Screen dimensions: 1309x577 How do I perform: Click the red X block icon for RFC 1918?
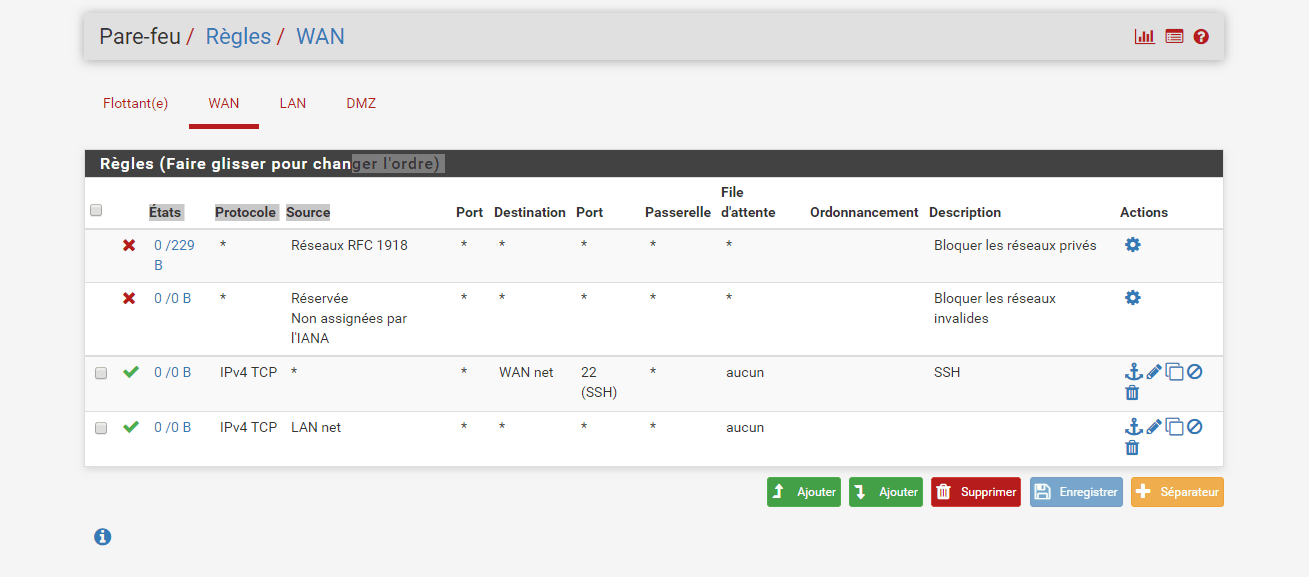pos(129,245)
